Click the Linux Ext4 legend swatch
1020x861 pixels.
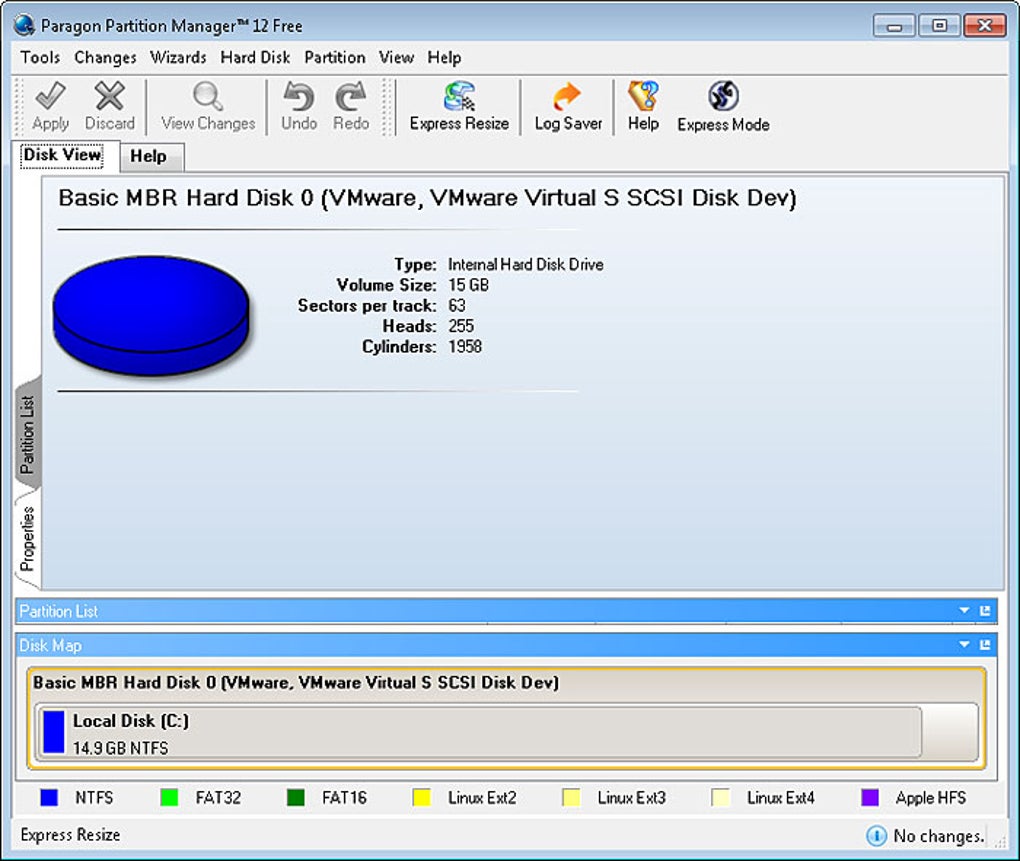point(721,797)
